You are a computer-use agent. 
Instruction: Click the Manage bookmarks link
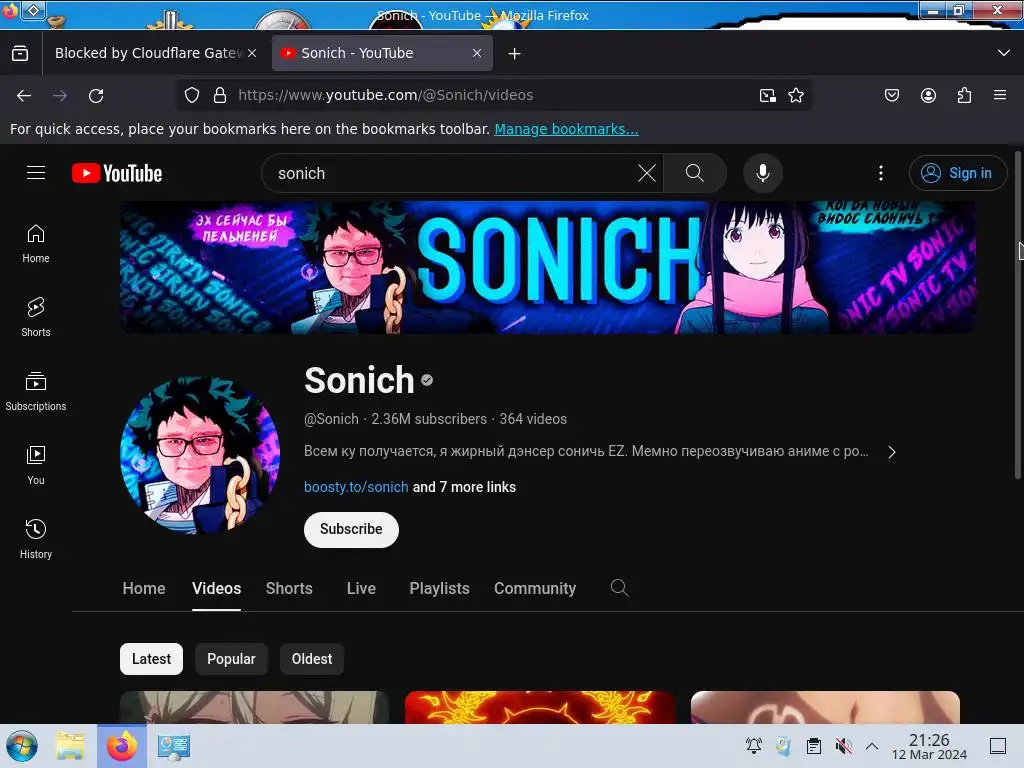click(566, 129)
